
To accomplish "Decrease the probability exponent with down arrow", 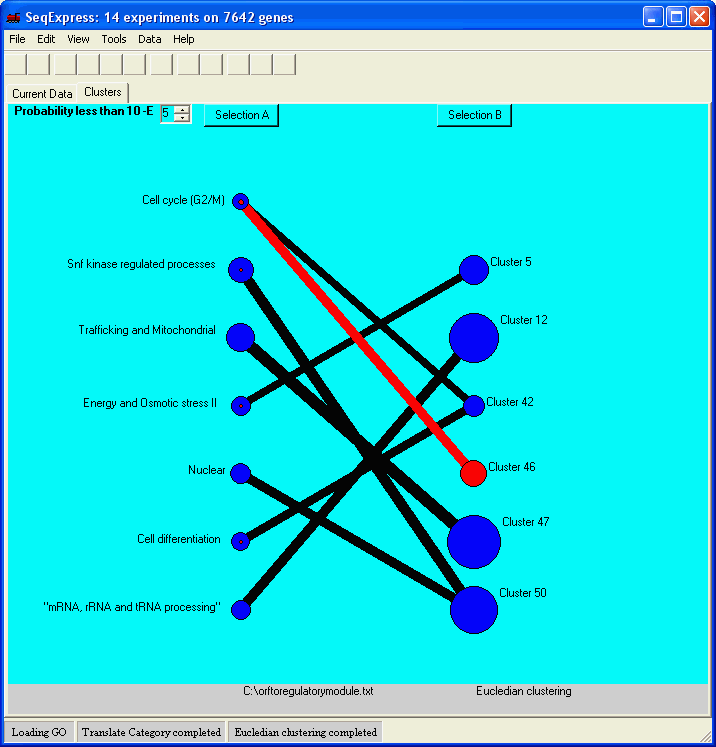I will 181,119.
